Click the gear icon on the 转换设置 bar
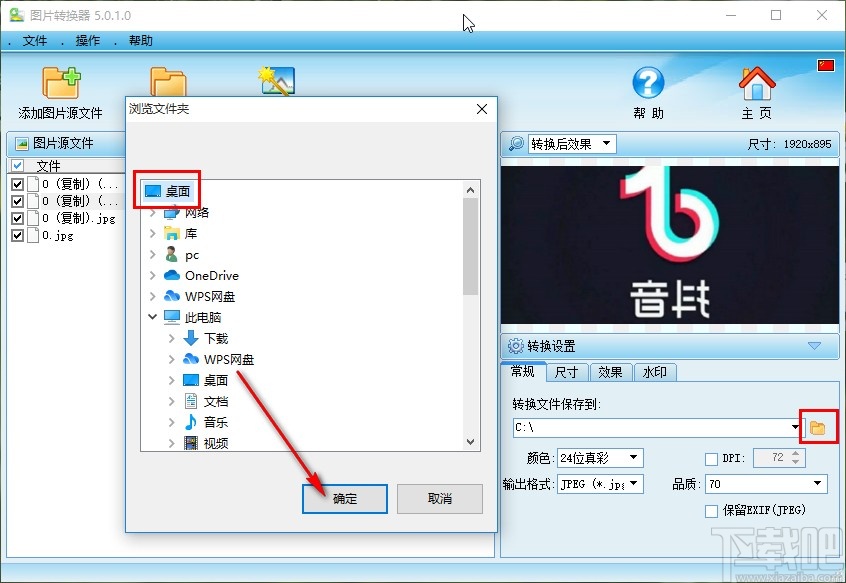 [x=516, y=346]
